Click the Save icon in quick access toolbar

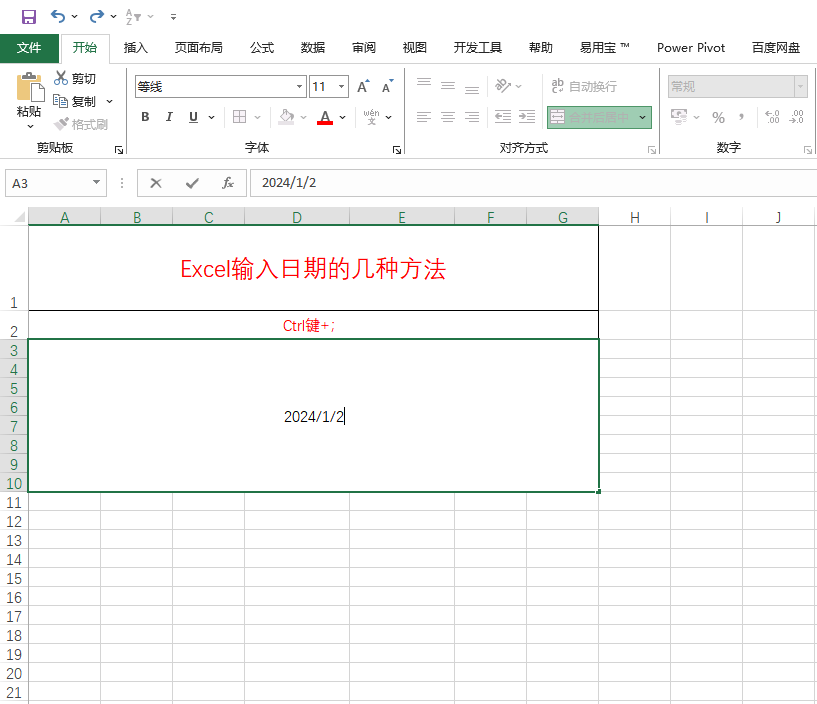[29, 17]
